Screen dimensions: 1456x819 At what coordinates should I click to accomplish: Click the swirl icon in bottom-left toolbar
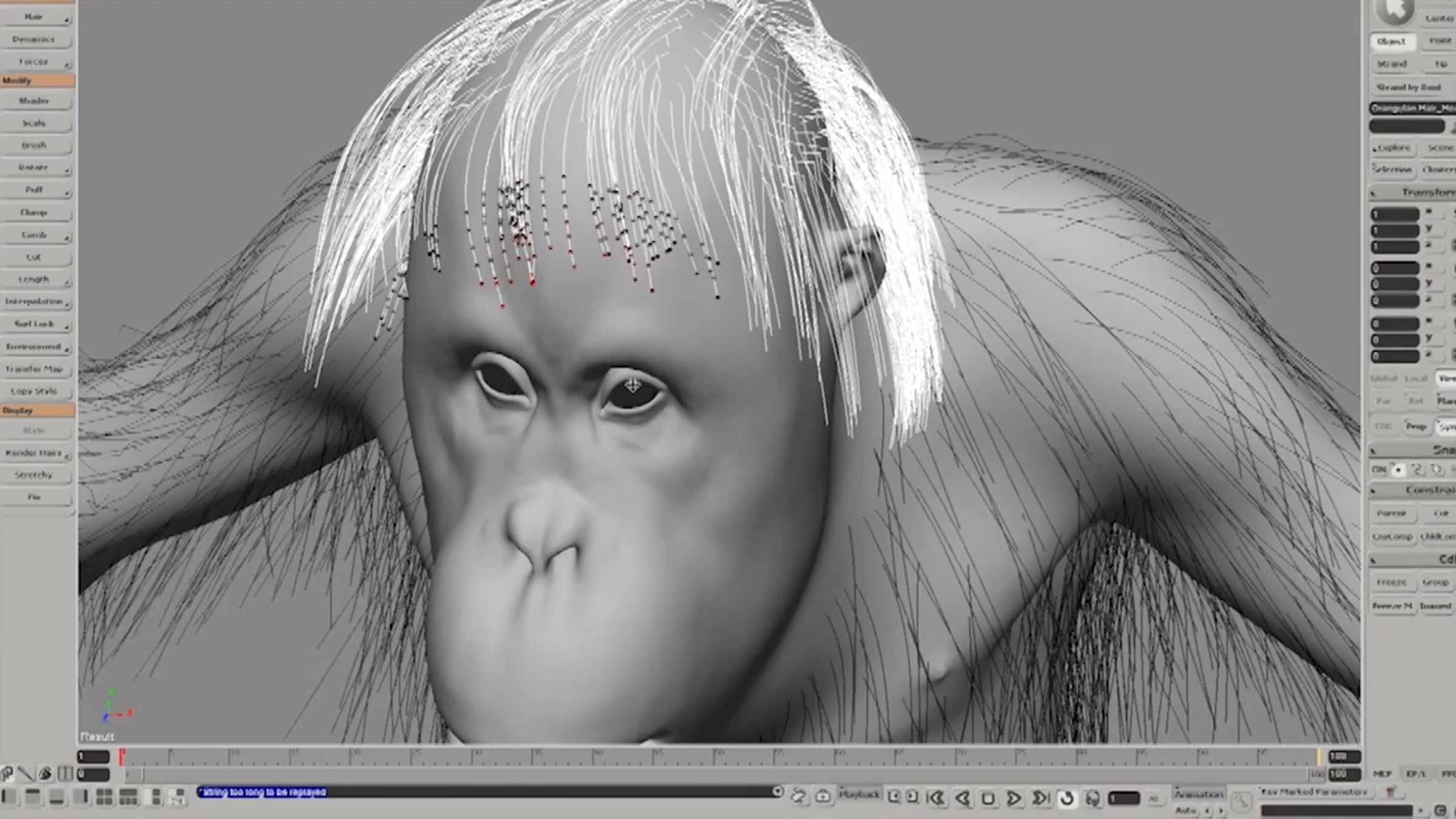45,773
